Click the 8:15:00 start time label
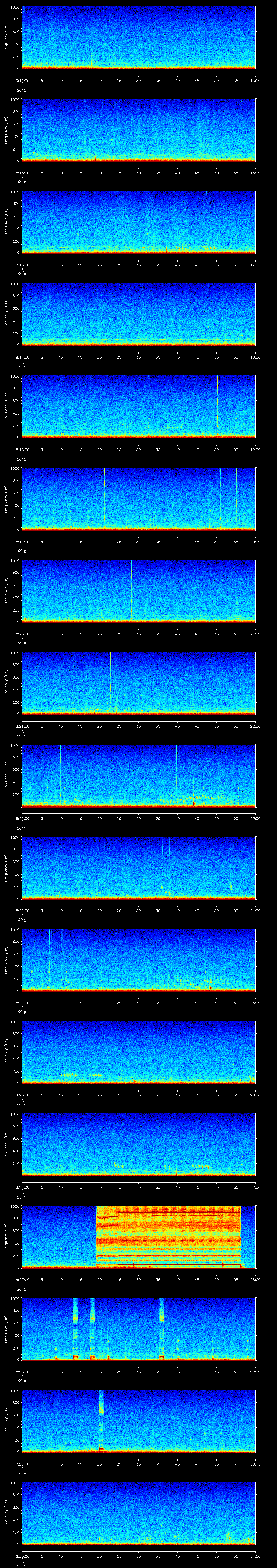This screenshot has height=1568, width=277. pyautogui.click(x=22, y=173)
